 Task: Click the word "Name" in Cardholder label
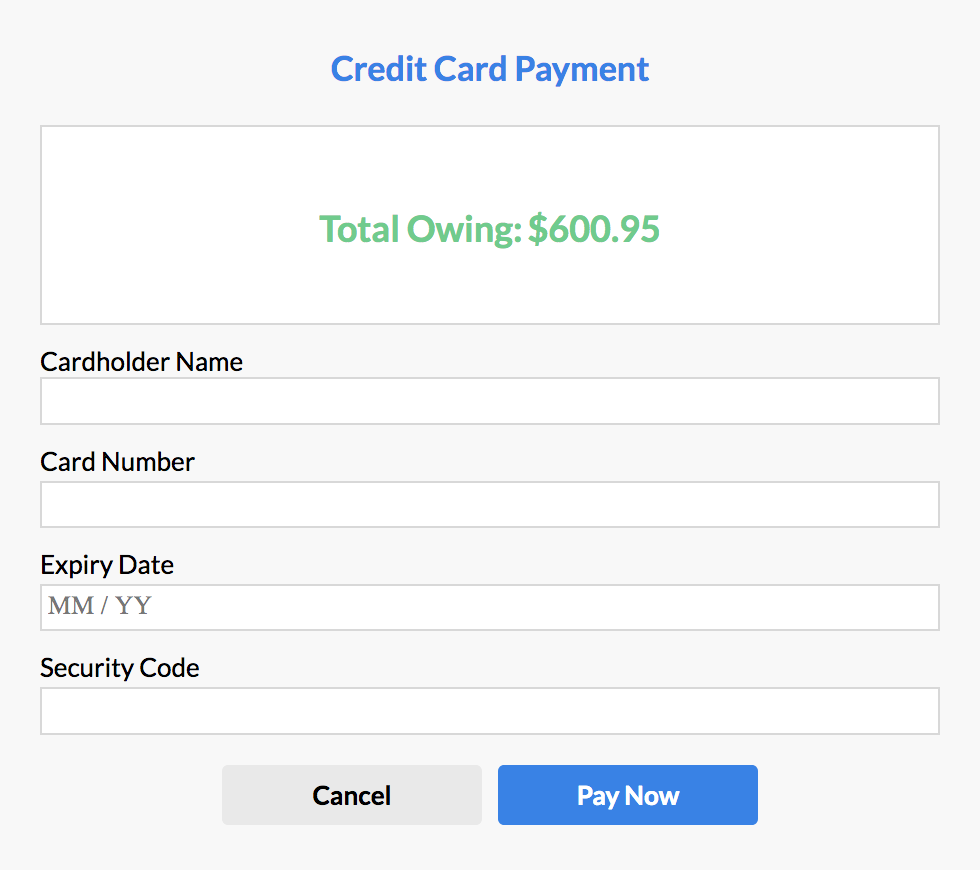pyautogui.click(x=209, y=361)
